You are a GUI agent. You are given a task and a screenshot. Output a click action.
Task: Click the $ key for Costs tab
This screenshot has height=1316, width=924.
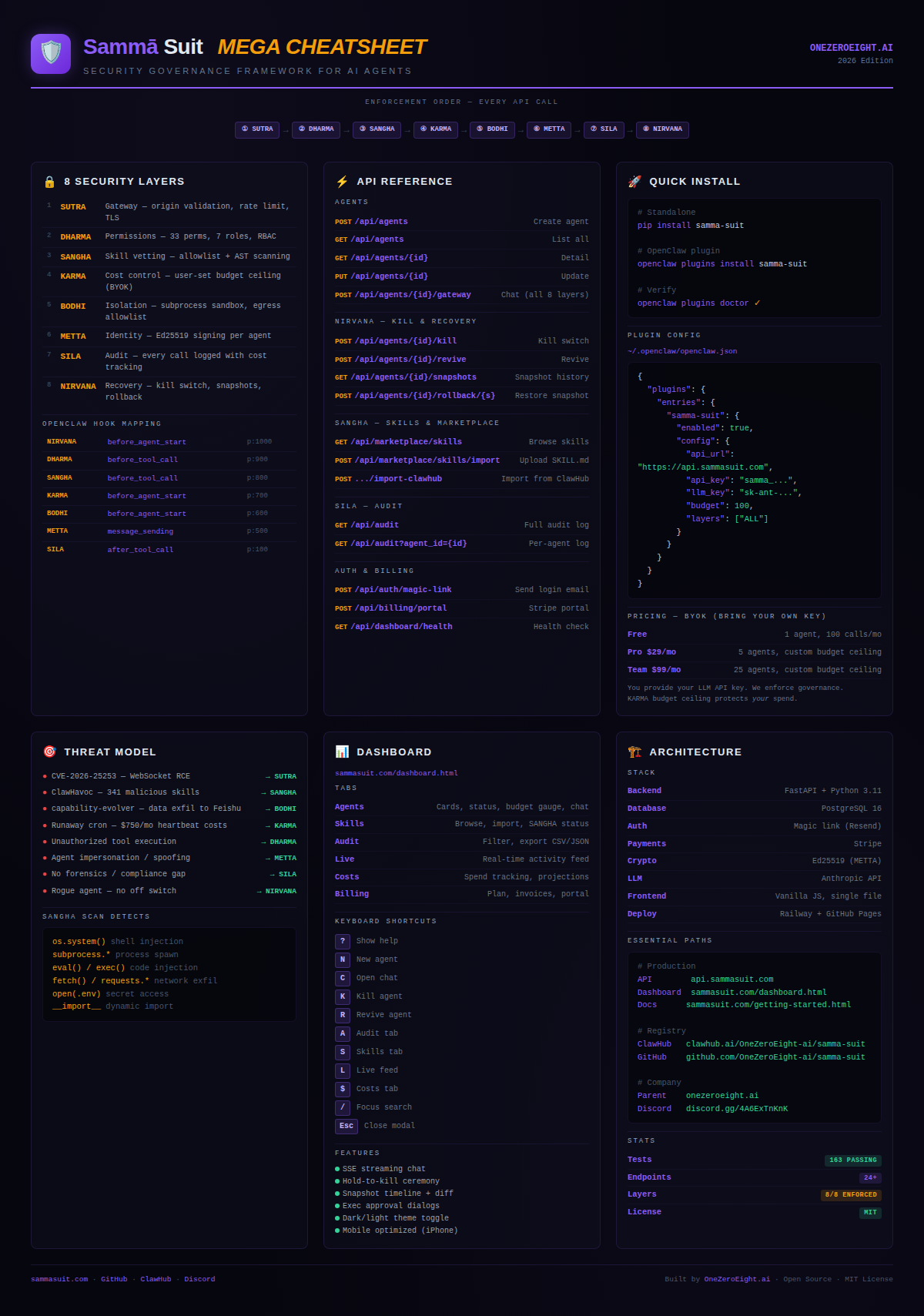tap(343, 1089)
